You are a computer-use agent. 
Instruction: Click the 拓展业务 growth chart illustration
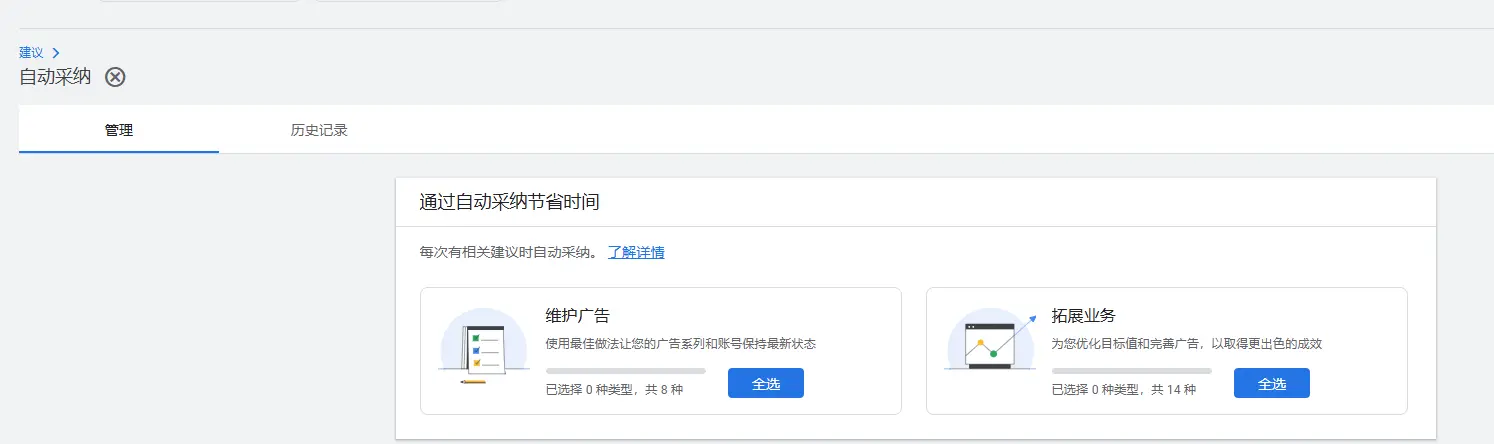[x=990, y=340]
